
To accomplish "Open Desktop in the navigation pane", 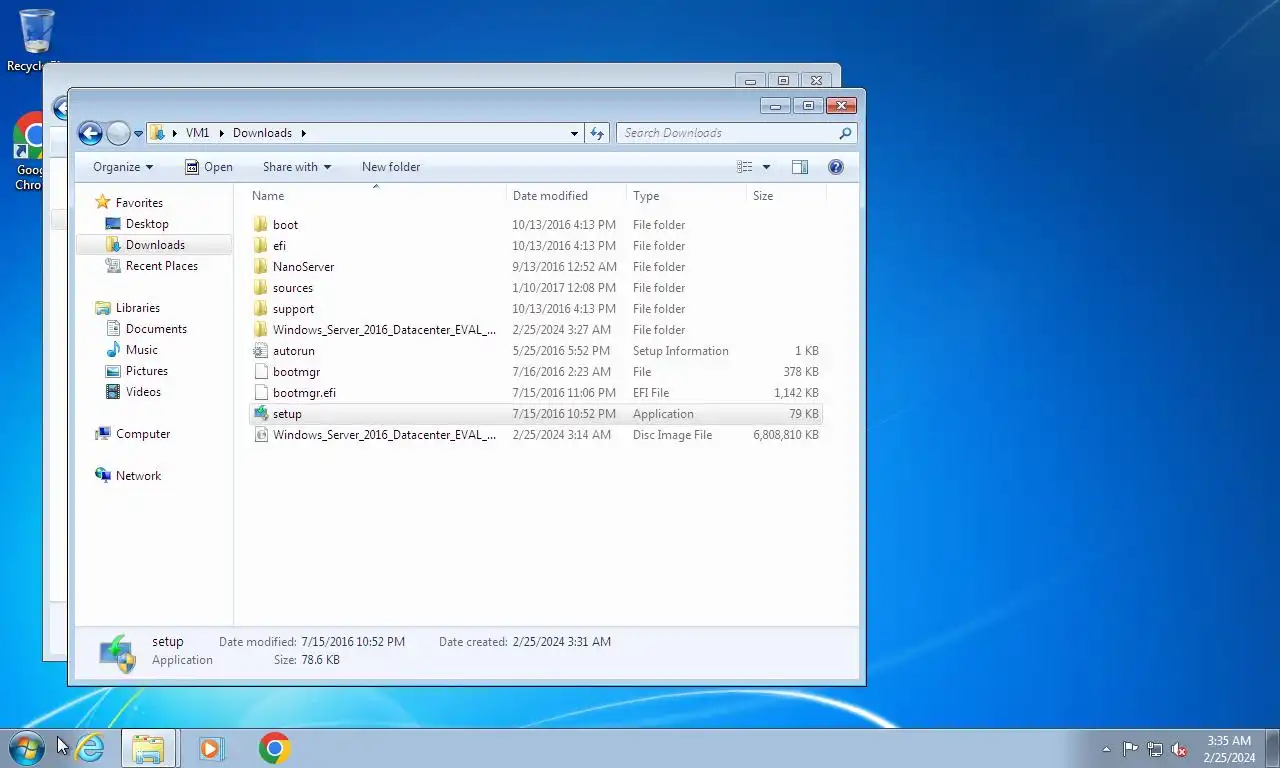I will coord(147,224).
